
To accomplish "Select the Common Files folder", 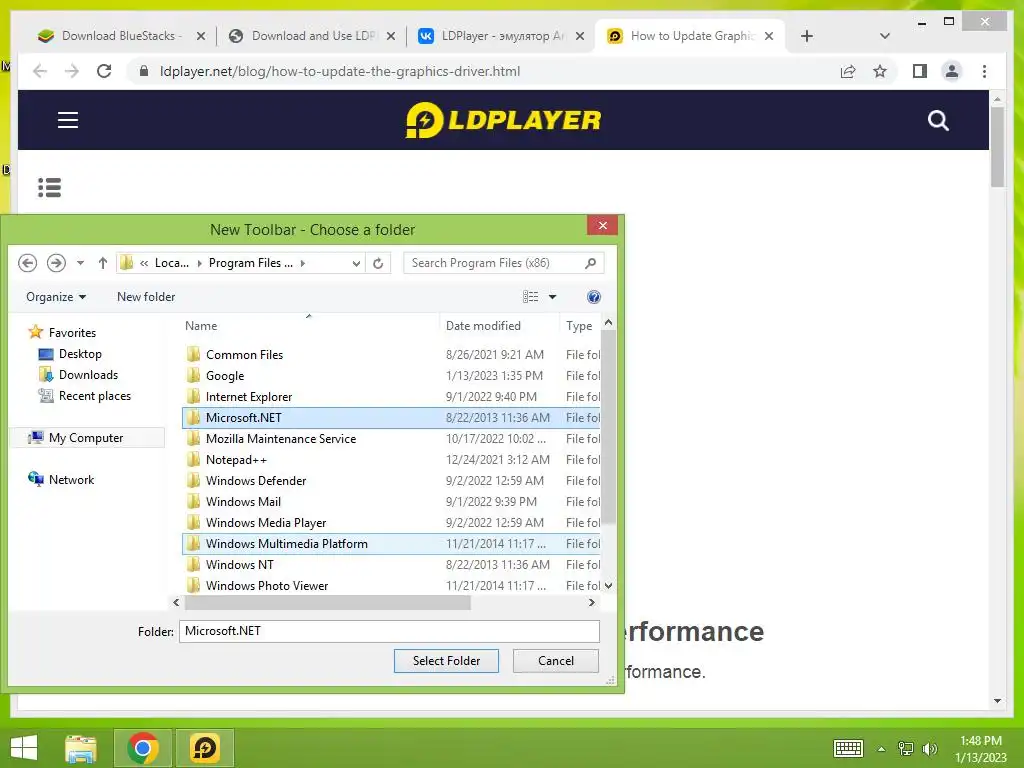I will click(391, 355).
